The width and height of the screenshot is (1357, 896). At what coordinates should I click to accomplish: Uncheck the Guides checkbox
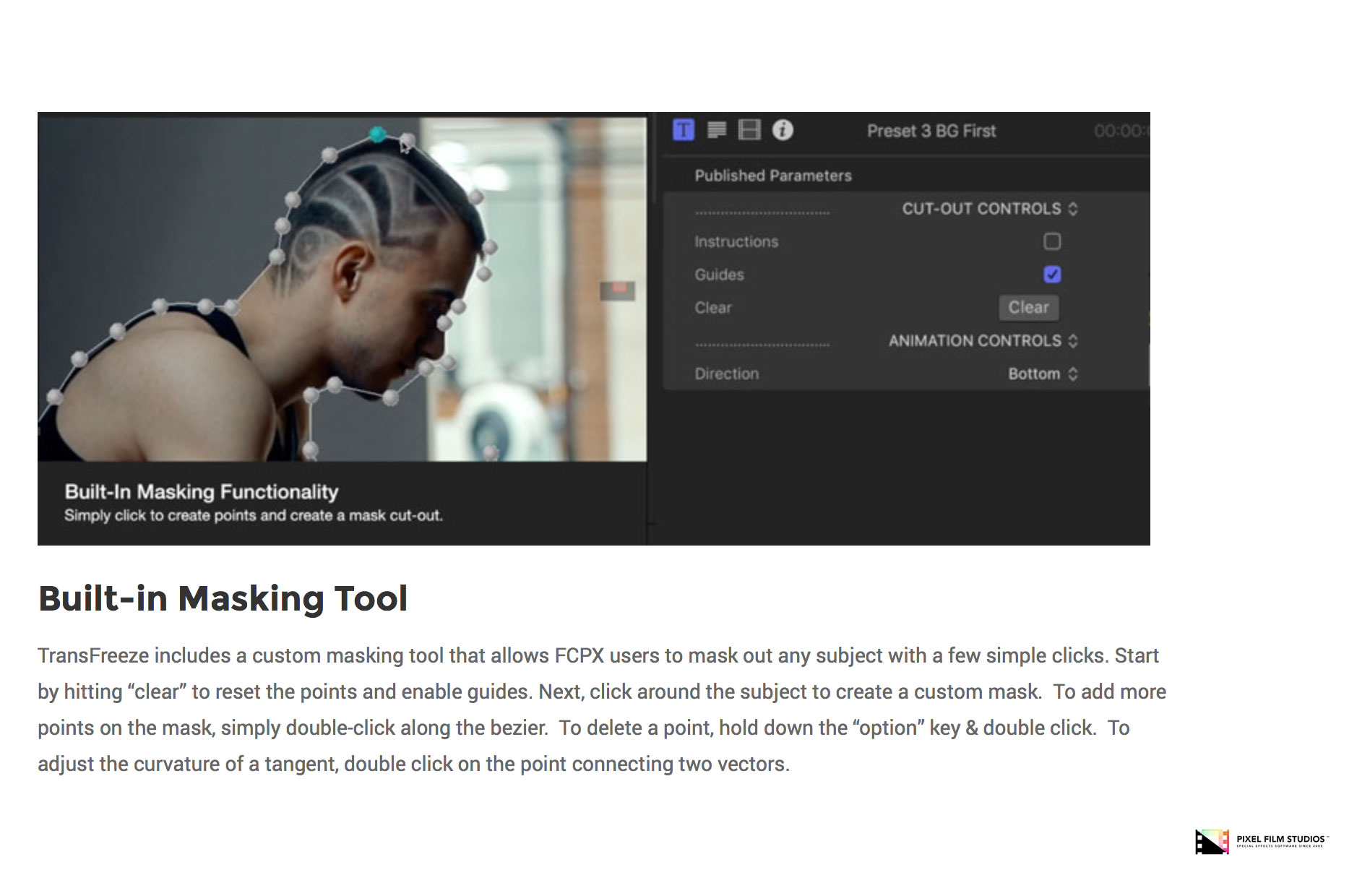(x=1052, y=275)
